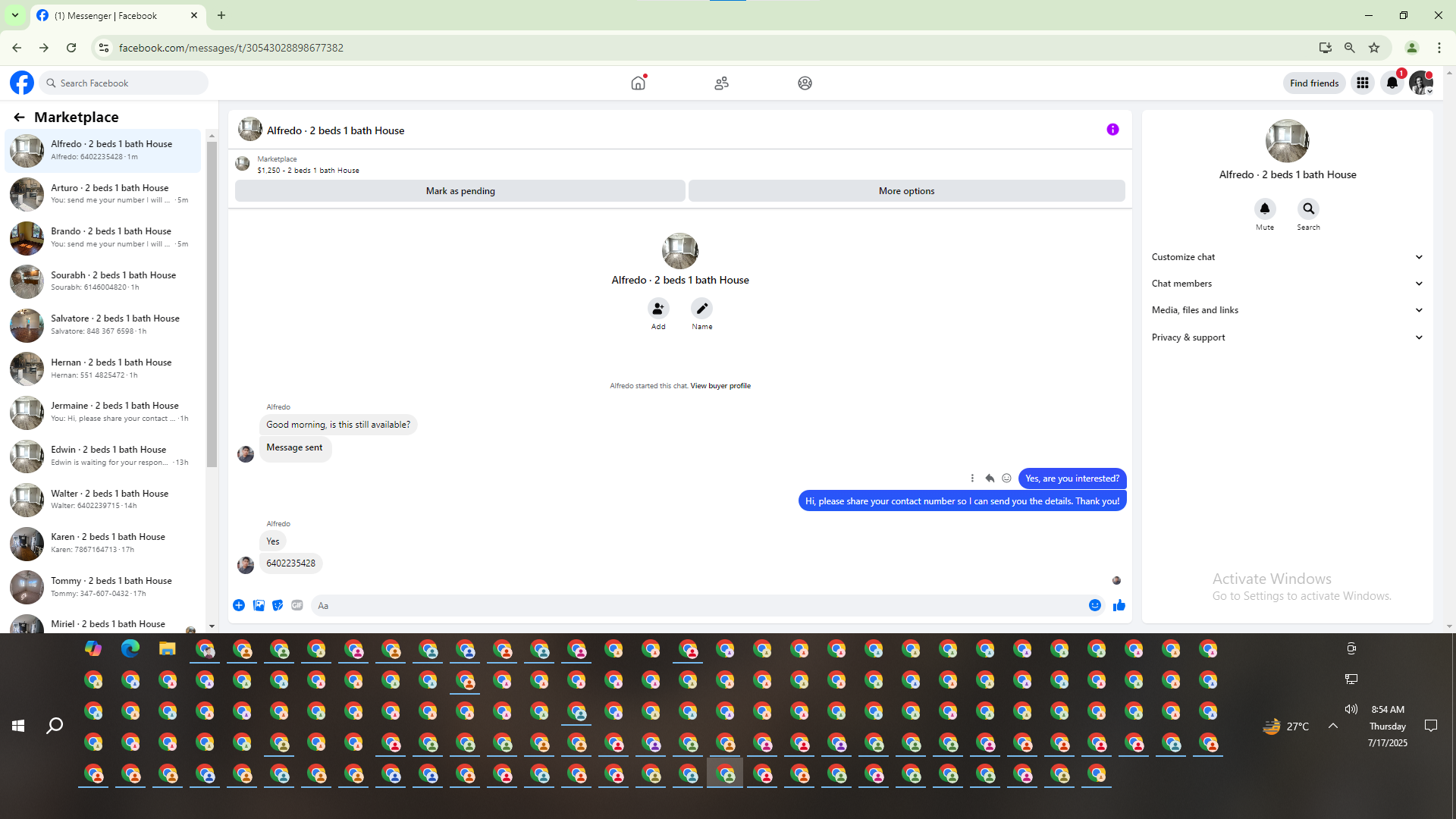
Task: Click Mark as pending button
Action: (460, 191)
